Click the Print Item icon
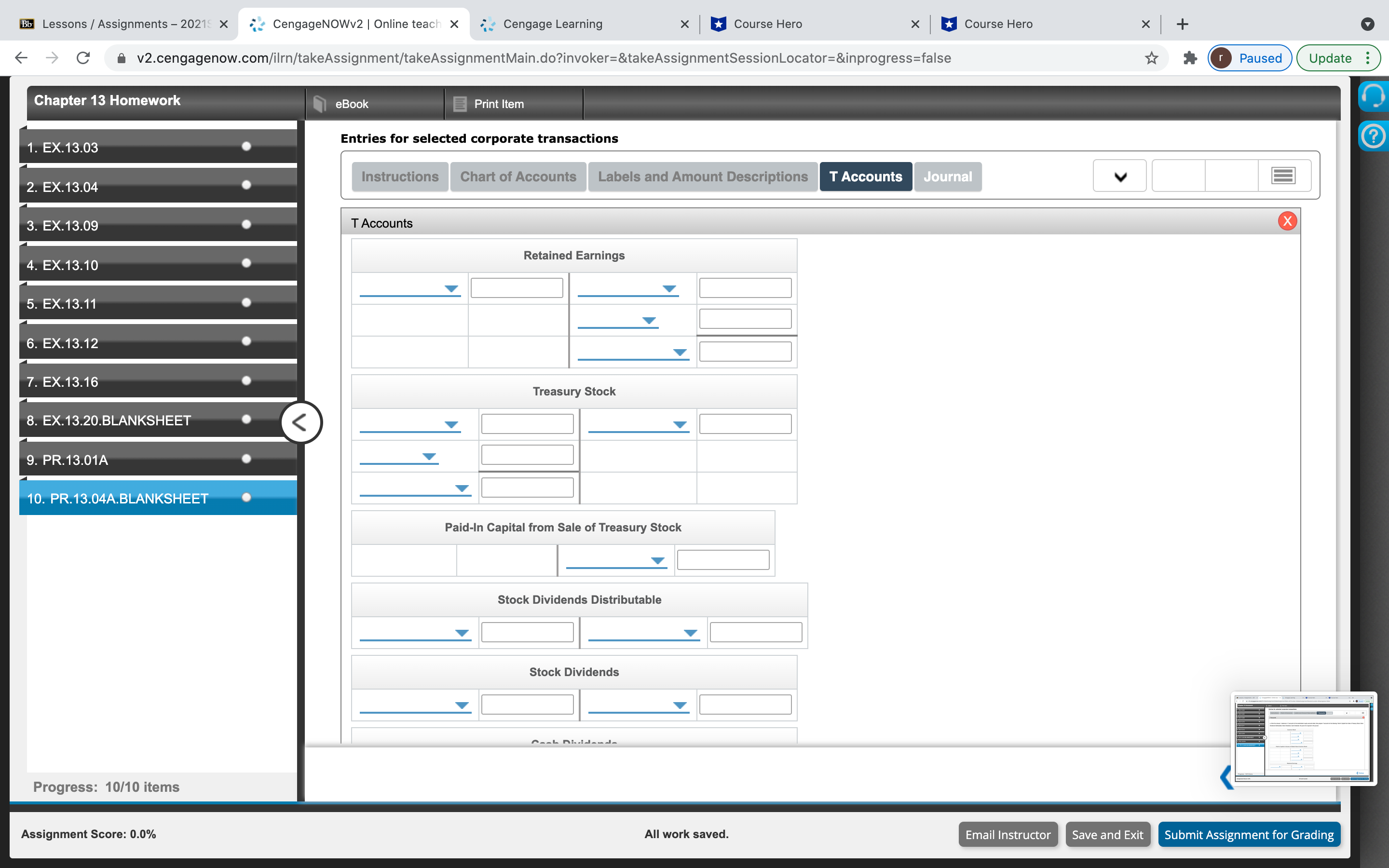1389x868 pixels. (460, 104)
